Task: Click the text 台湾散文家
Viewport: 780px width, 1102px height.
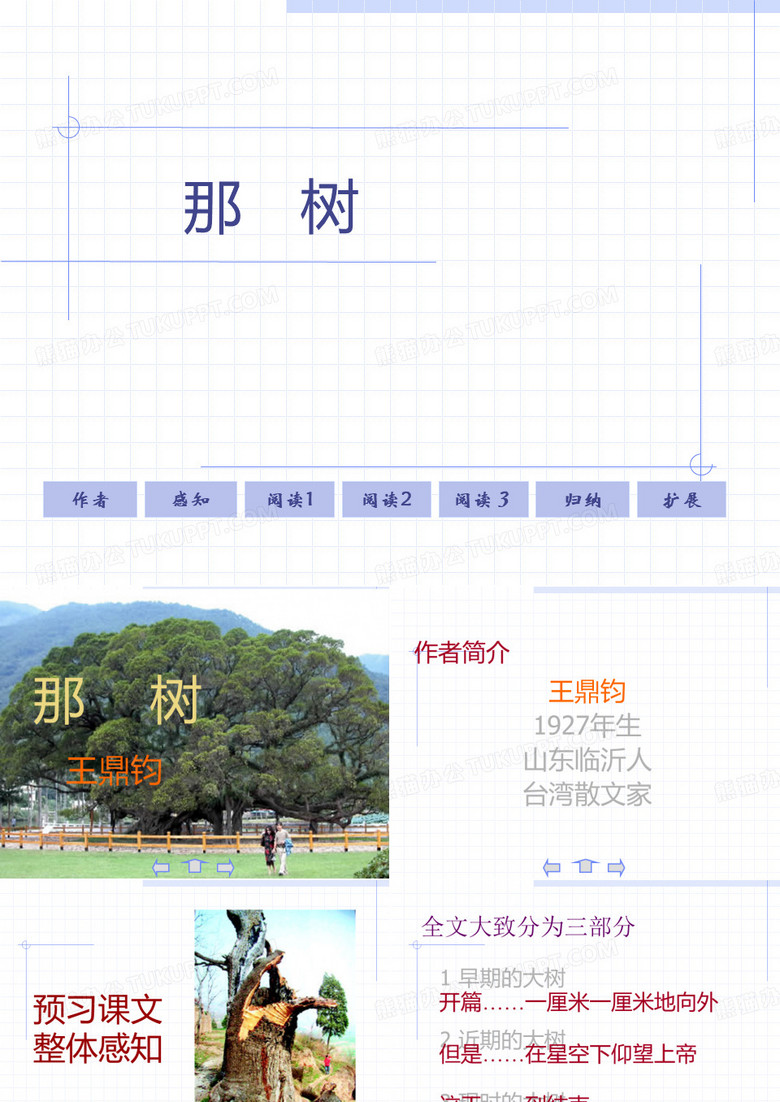Action: click(x=587, y=794)
